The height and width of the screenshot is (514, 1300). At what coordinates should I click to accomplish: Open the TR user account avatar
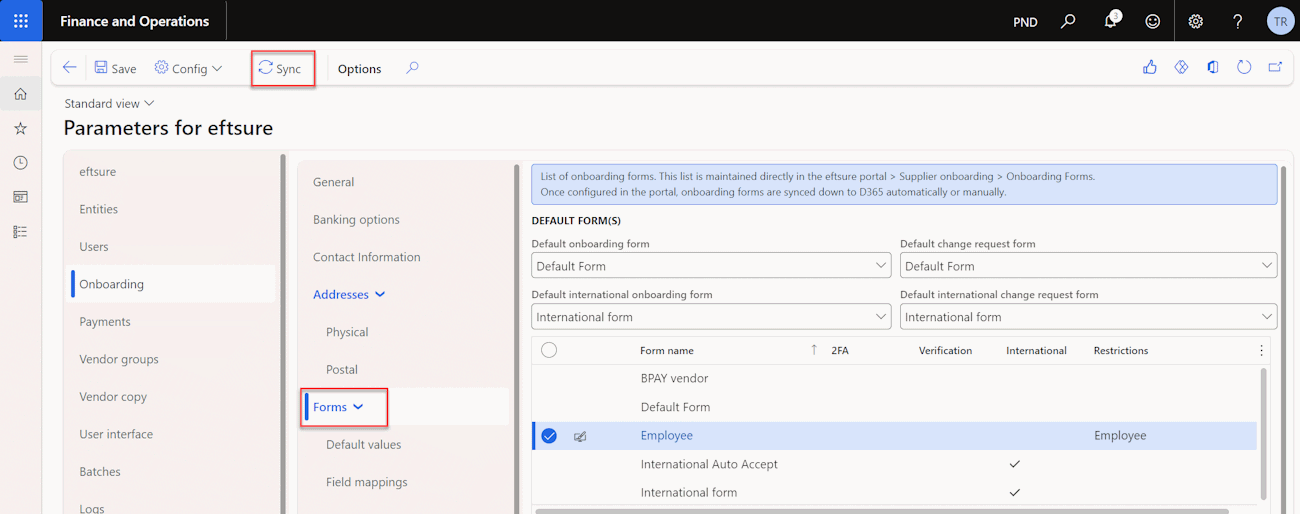pos(1280,21)
